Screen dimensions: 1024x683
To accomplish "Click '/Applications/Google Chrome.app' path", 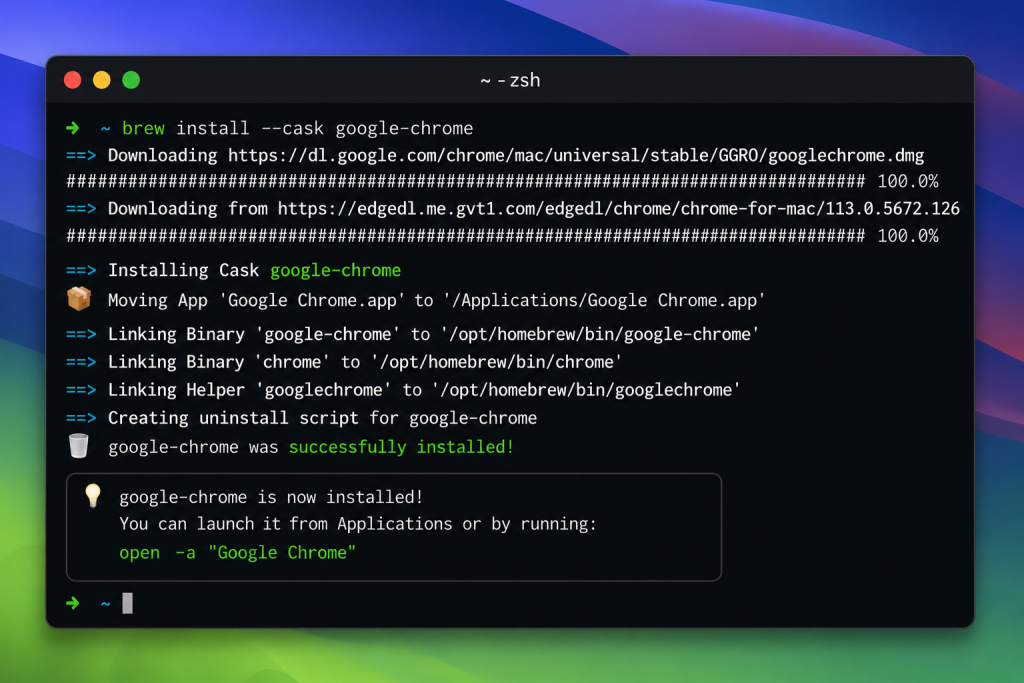I will pyautogui.click(x=604, y=300).
